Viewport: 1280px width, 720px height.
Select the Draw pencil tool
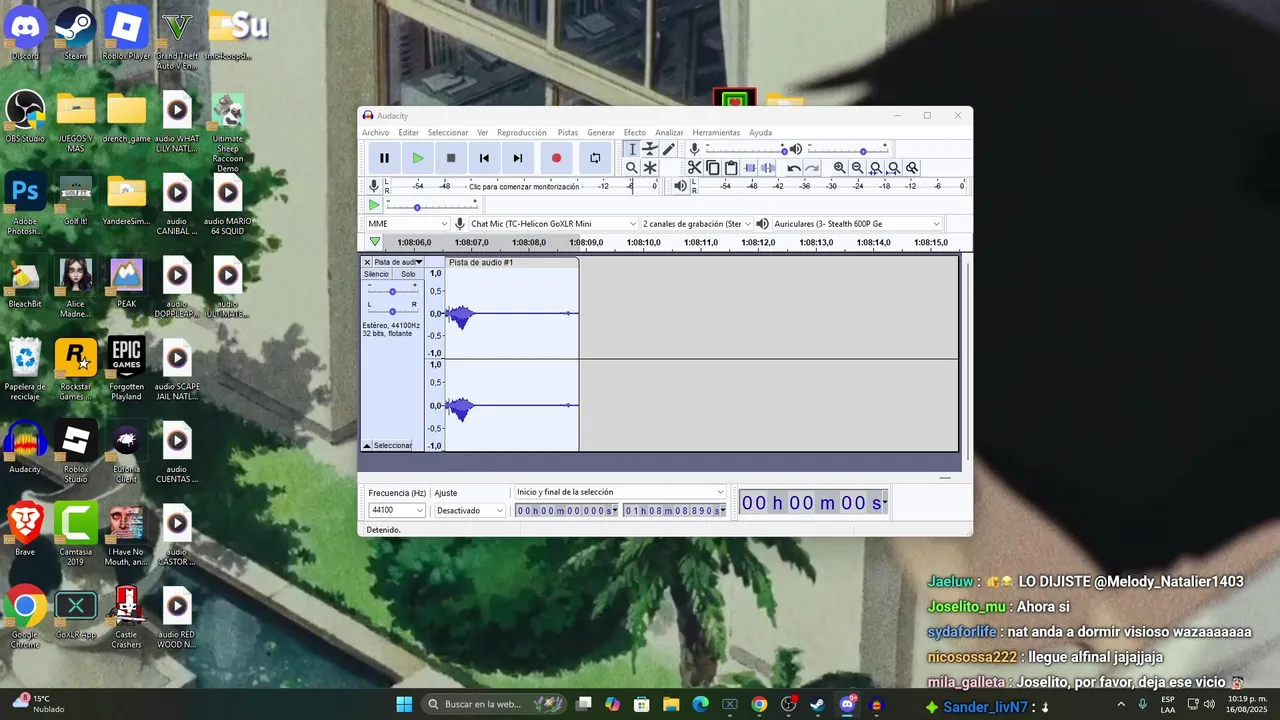669,149
